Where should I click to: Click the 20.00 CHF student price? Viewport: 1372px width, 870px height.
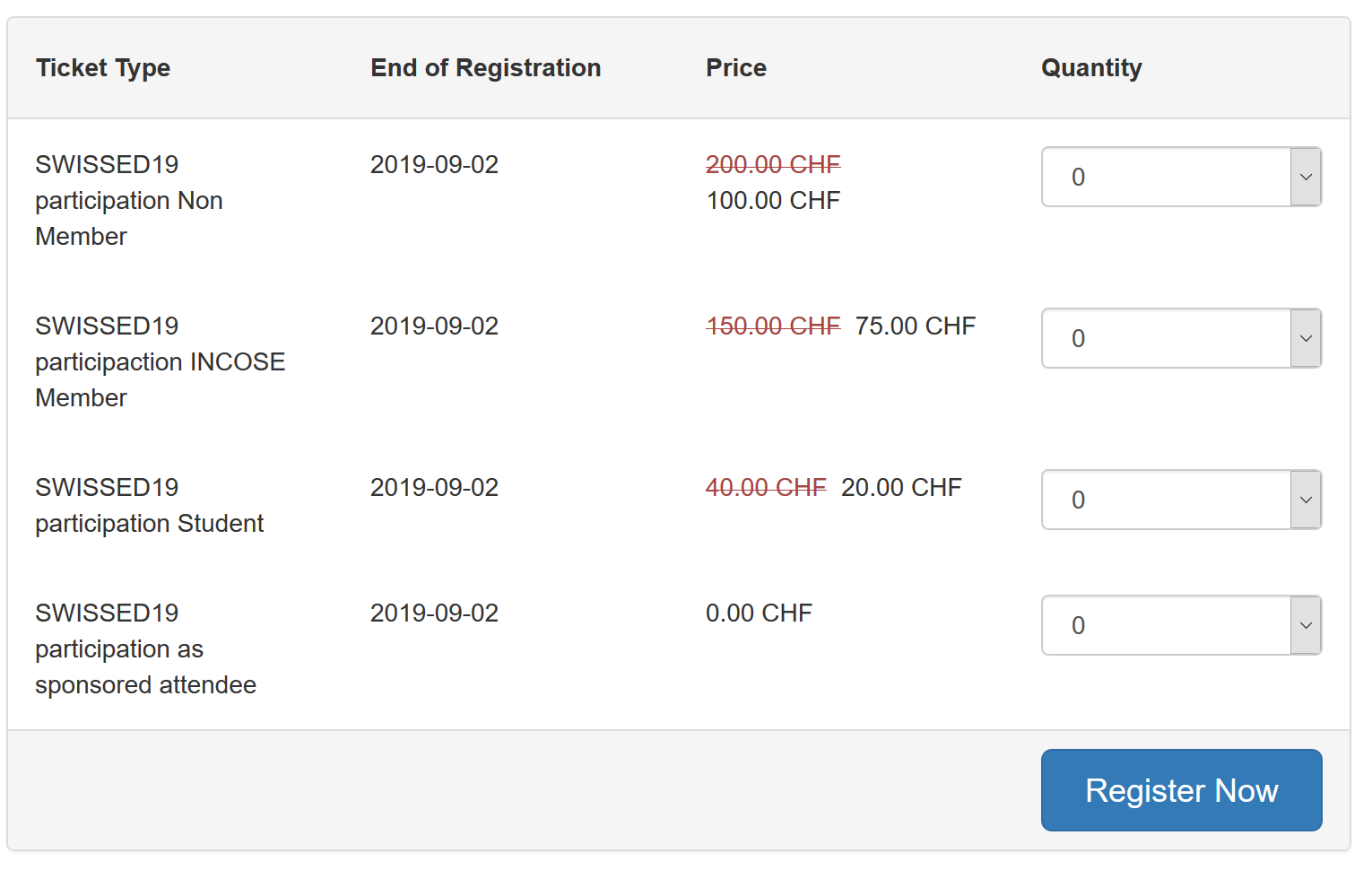pos(901,487)
